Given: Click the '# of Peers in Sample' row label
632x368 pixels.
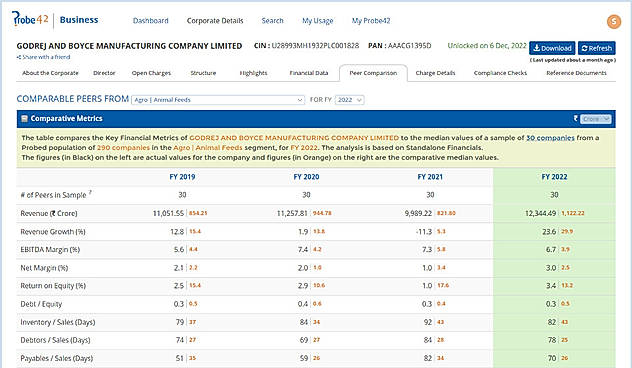Looking at the screenshot, I should (x=53, y=195).
